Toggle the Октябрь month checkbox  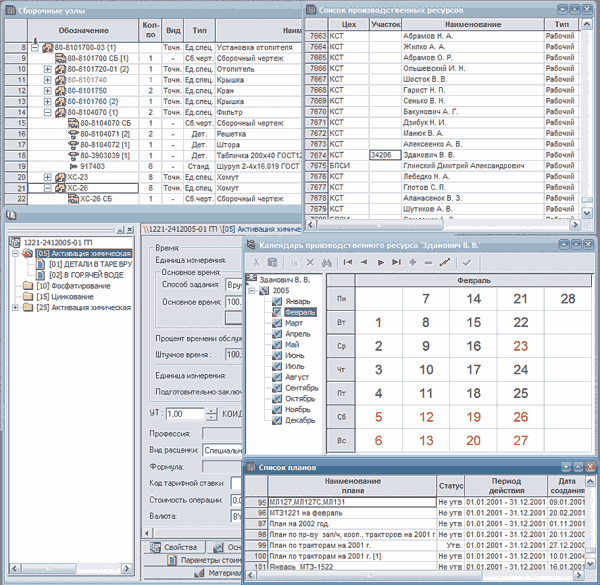277,399
